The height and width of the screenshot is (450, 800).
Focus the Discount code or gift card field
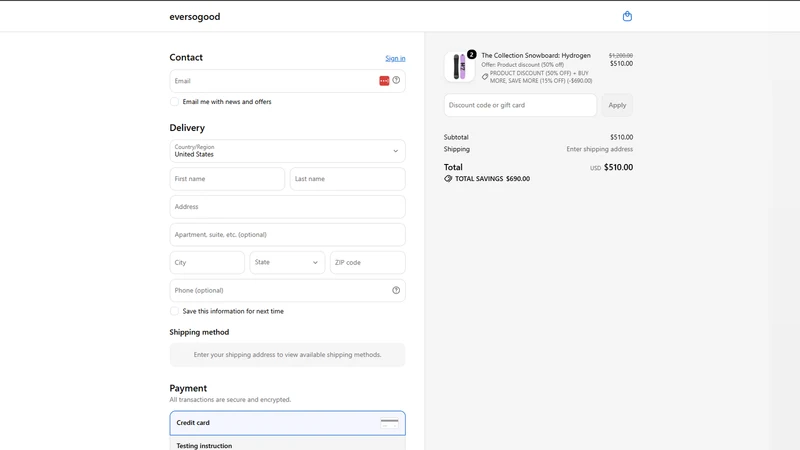coord(520,105)
